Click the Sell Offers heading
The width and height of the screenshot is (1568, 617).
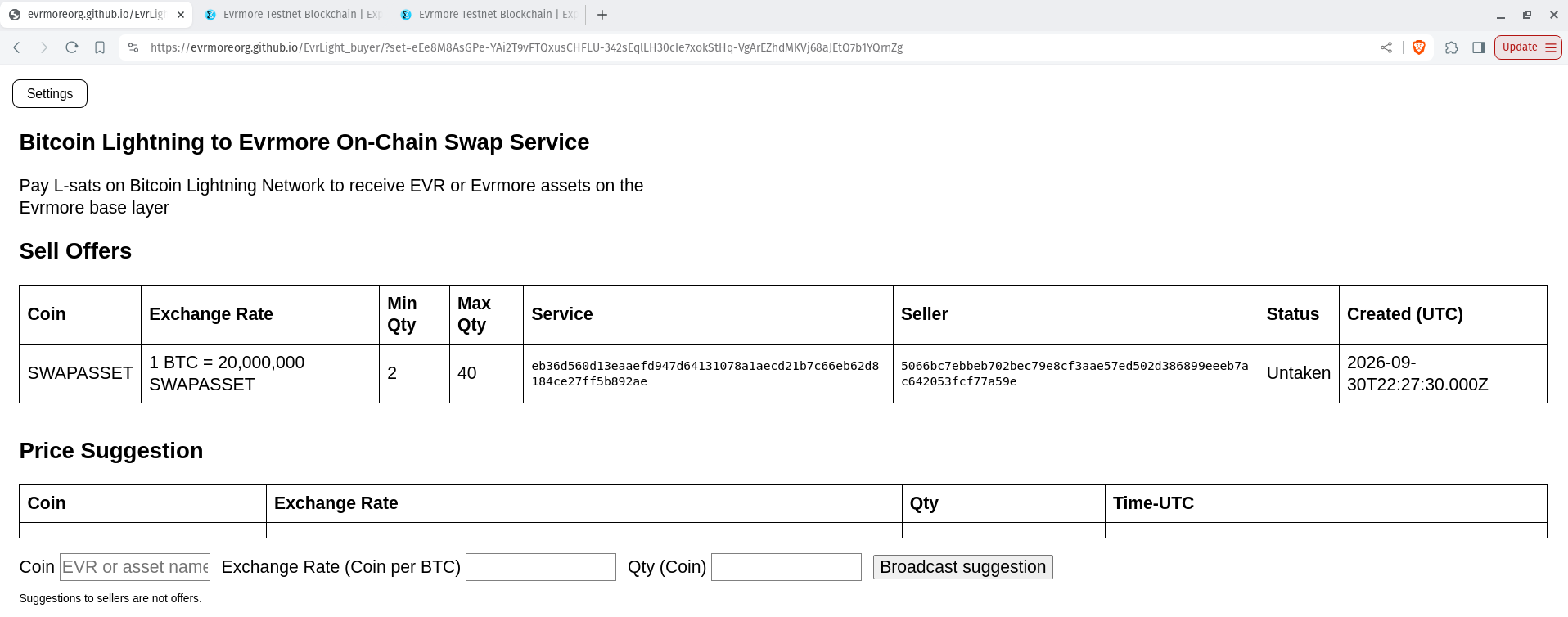pos(75,251)
